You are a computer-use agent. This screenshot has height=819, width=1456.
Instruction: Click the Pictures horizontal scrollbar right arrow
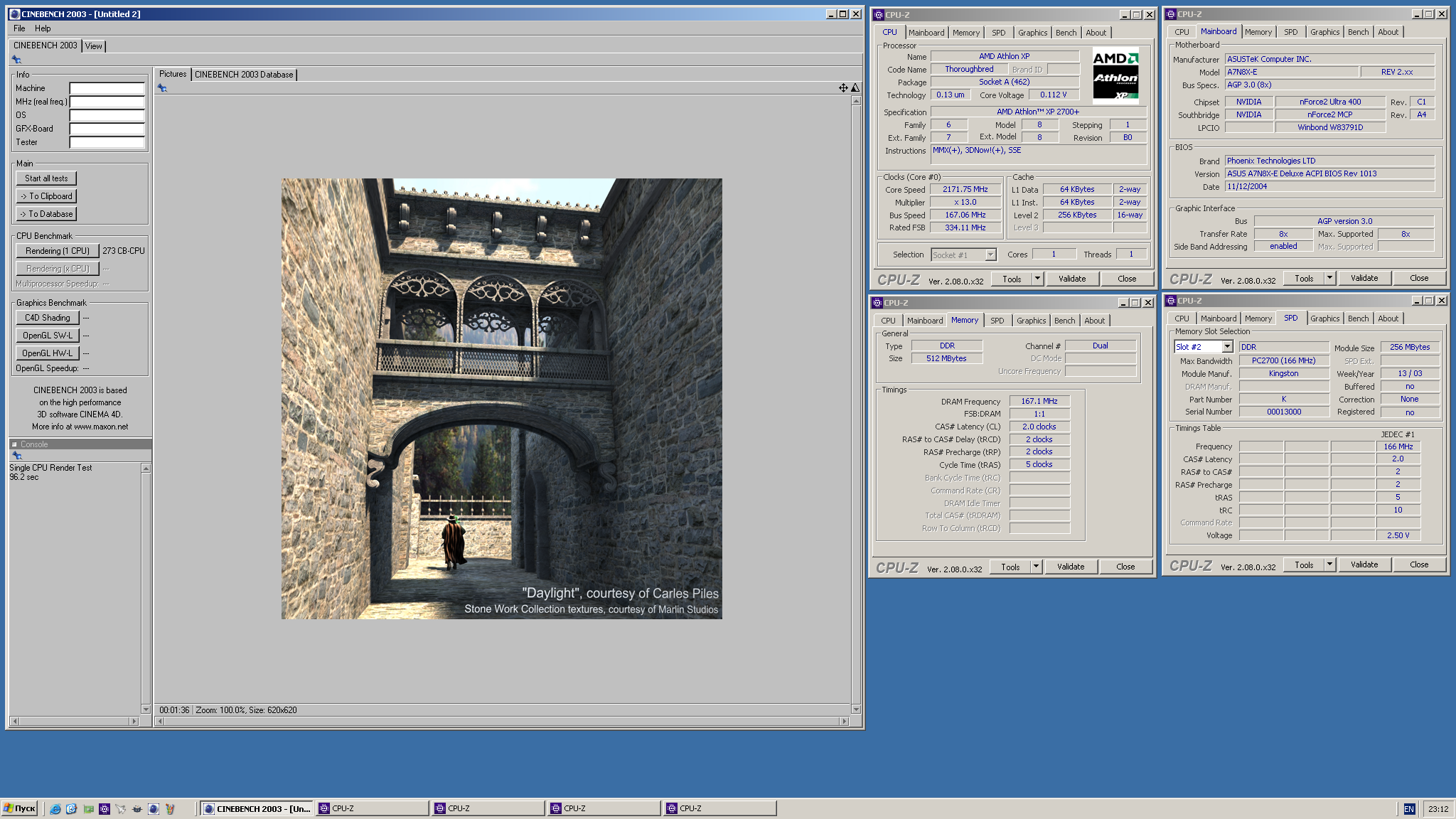click(x=844, y=721)
